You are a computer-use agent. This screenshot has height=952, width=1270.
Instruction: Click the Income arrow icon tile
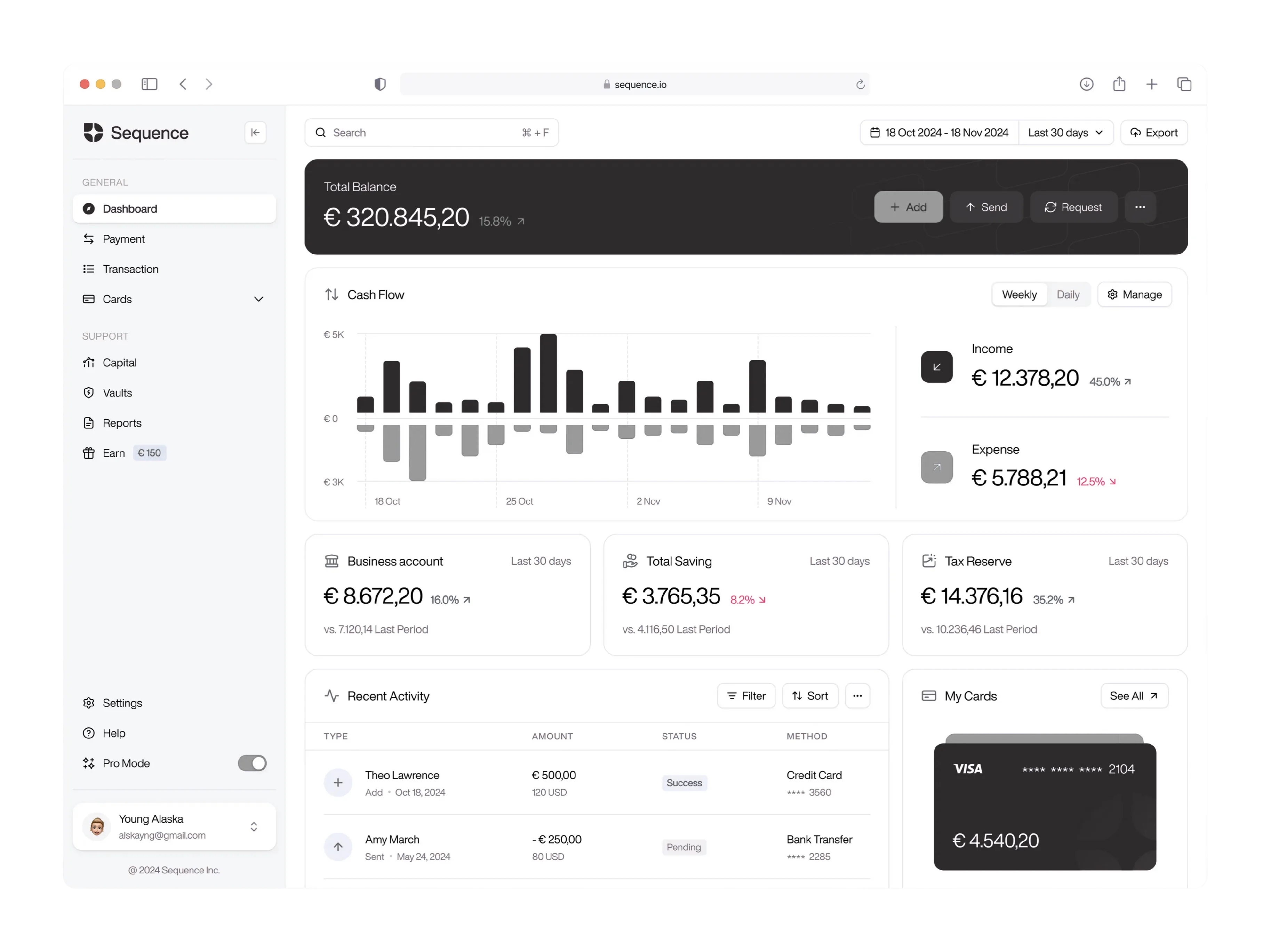[x=936, y=367]
